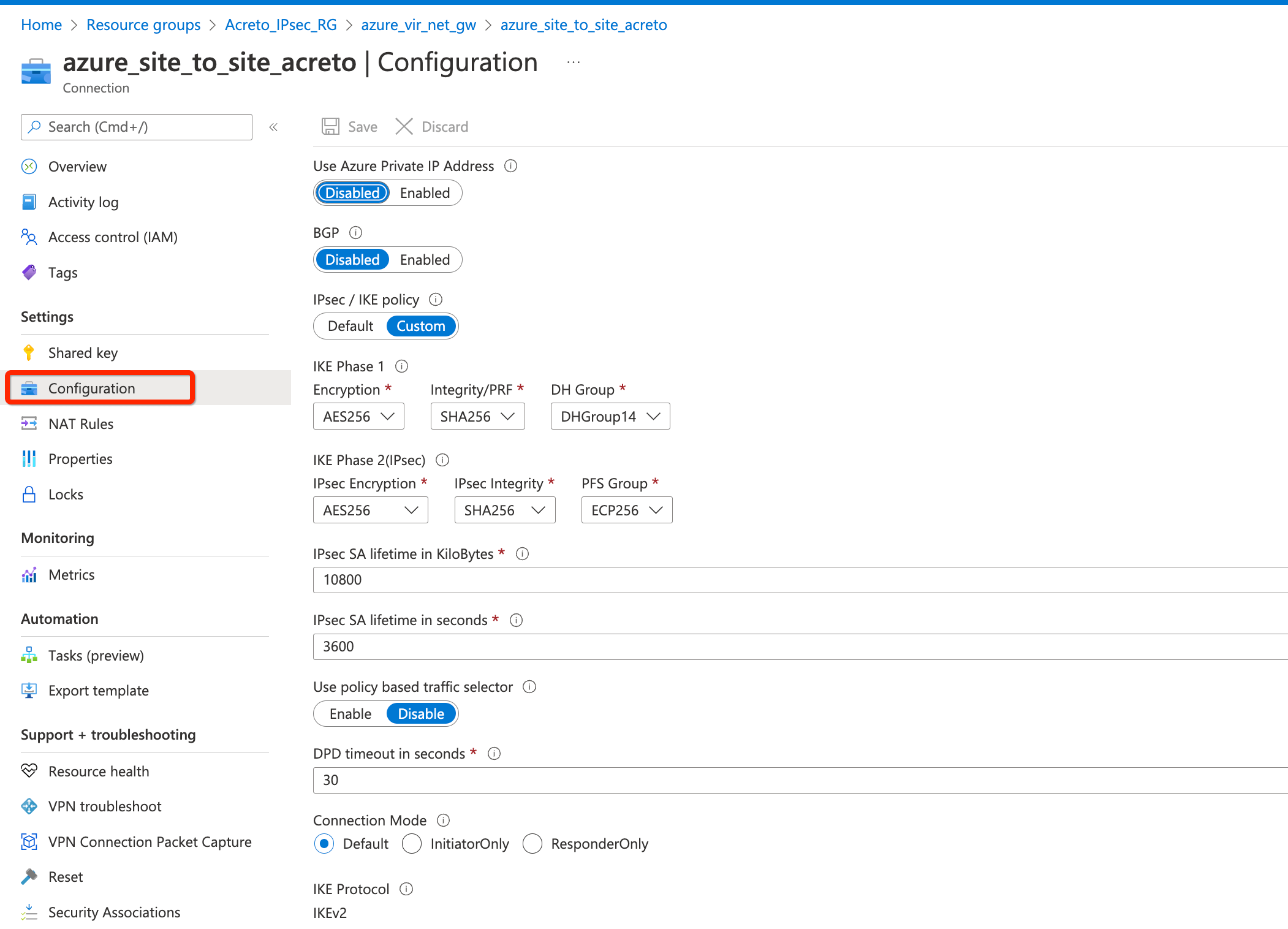This screenshot has width=1288, height=929.
Task: Click IPsec SA lifetime in seconds field
Action: click(800, 647)
